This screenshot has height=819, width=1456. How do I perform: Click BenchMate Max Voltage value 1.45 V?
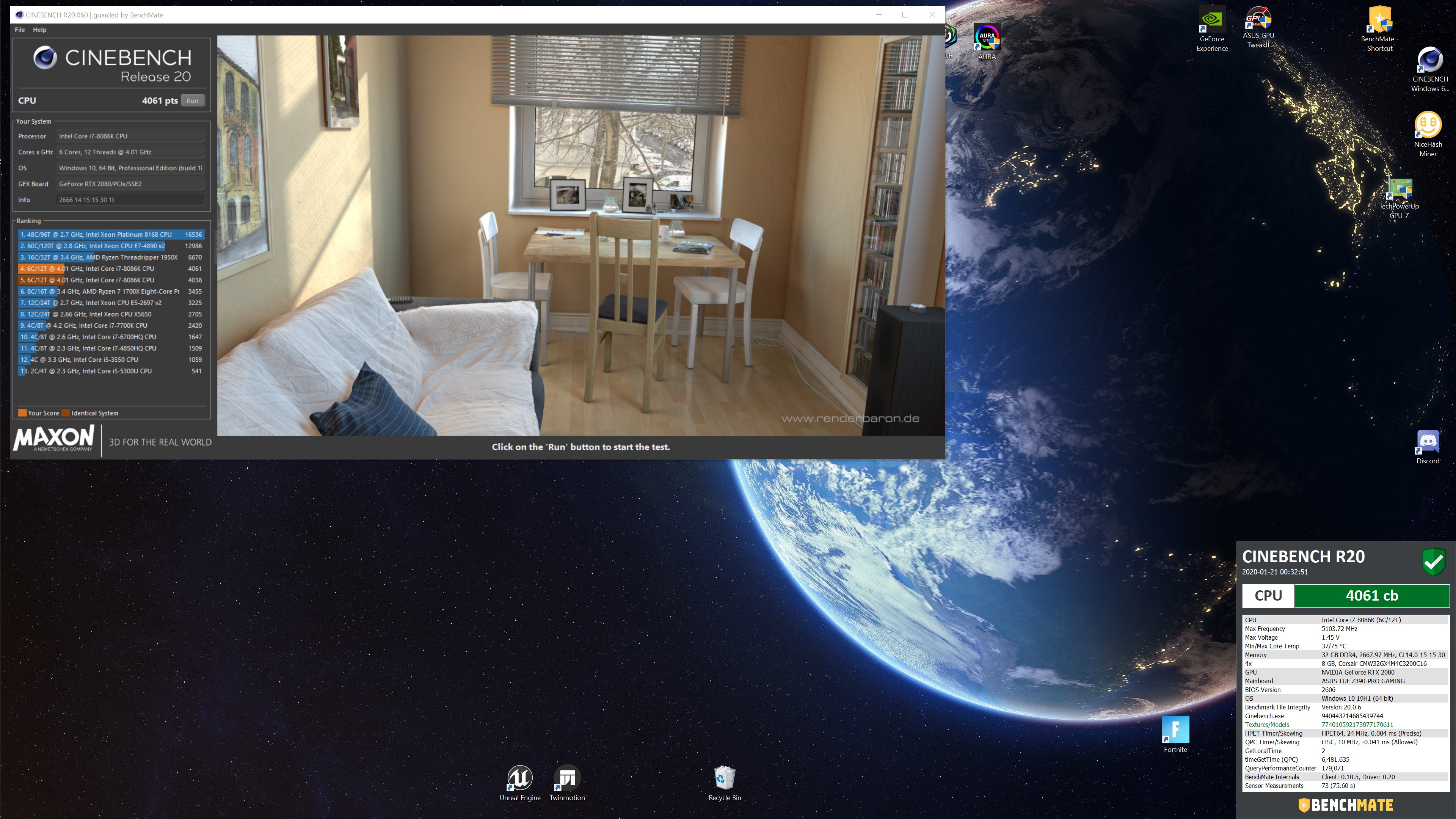[x=1330, y=637]
